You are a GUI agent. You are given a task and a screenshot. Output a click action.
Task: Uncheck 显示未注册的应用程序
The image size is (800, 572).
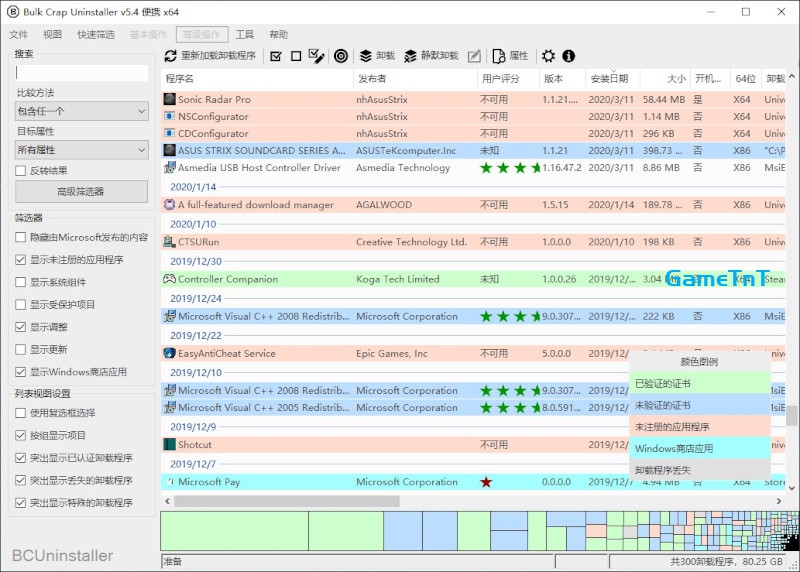(x=20, y=260)
